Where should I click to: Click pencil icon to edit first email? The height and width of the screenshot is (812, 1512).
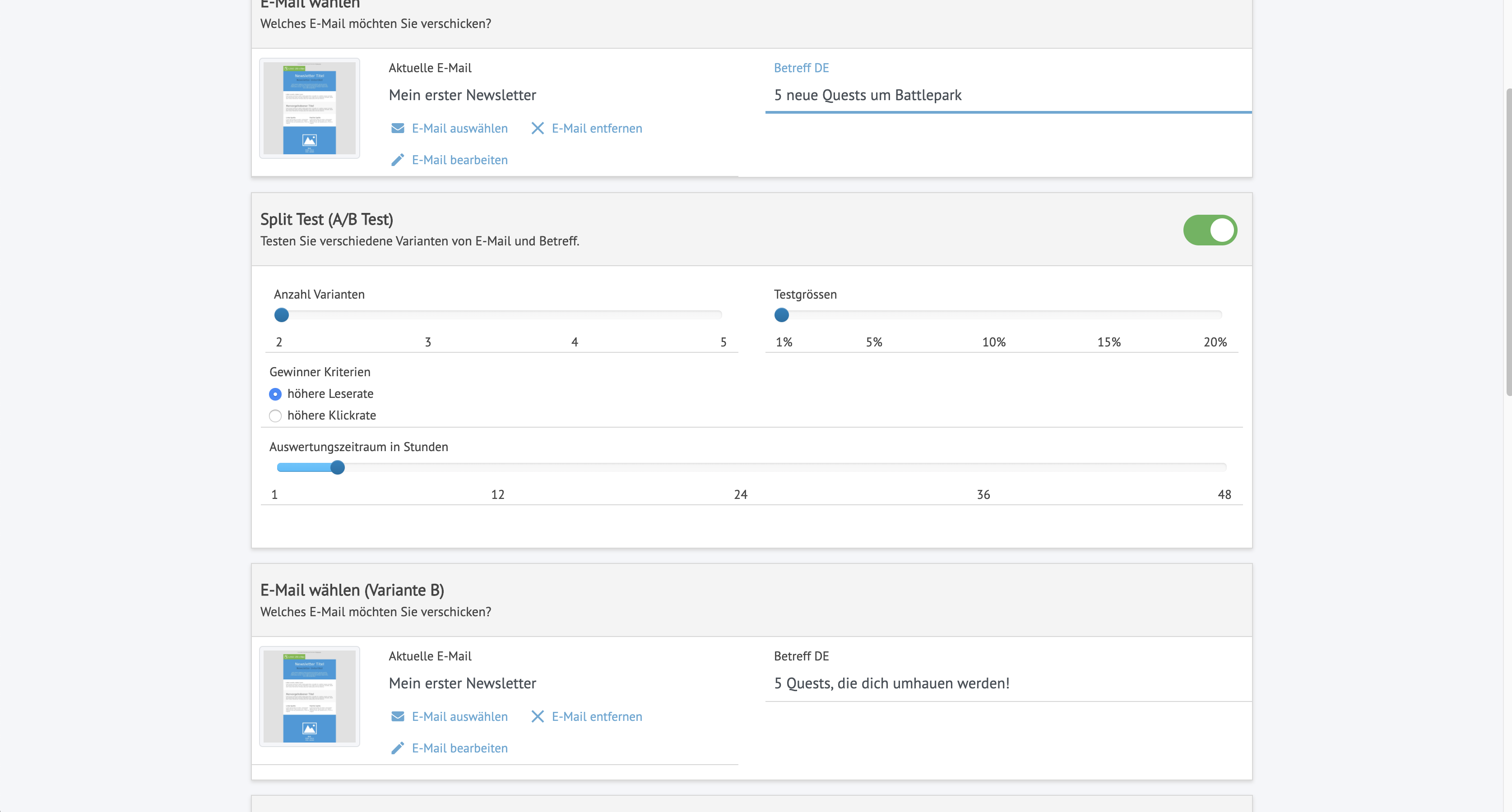397,160
